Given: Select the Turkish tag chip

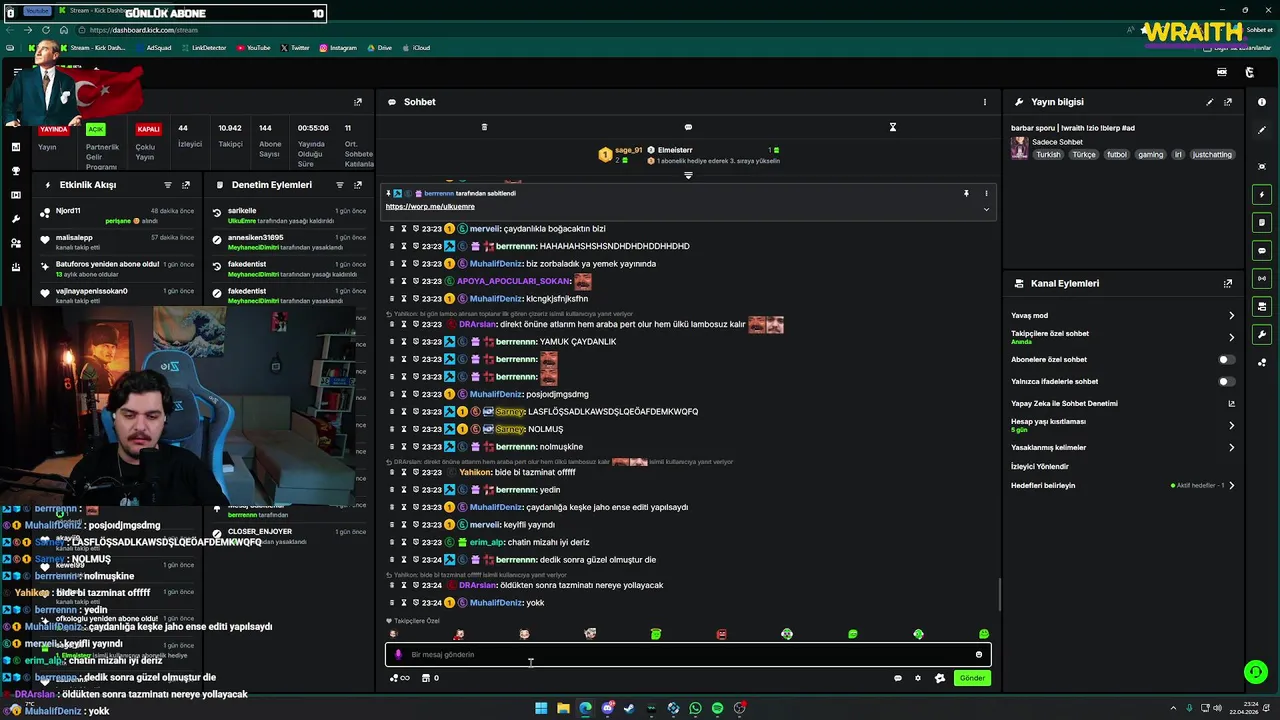Looking at the screenshot, I should click(1048, 155).
